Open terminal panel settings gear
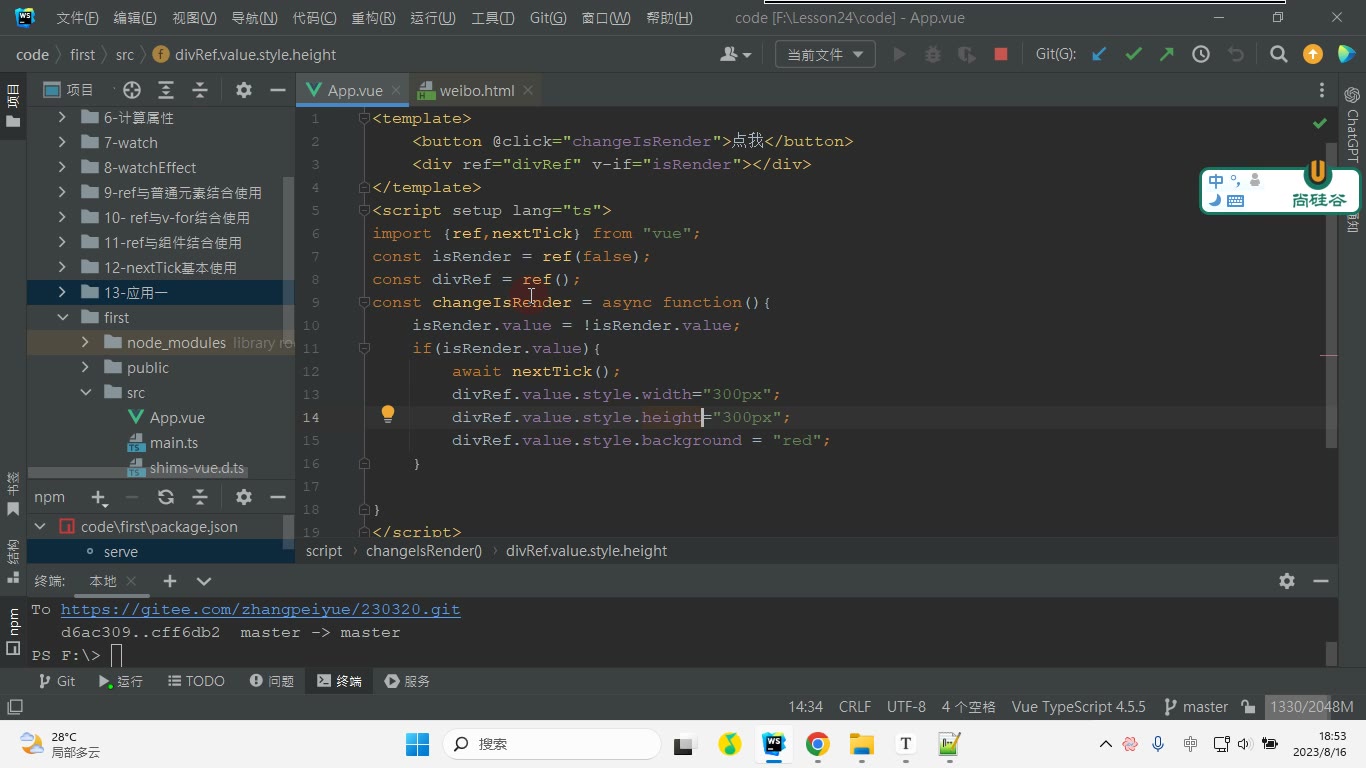Viewport: 1366px width, 768px height. [x=1287, y=581]
